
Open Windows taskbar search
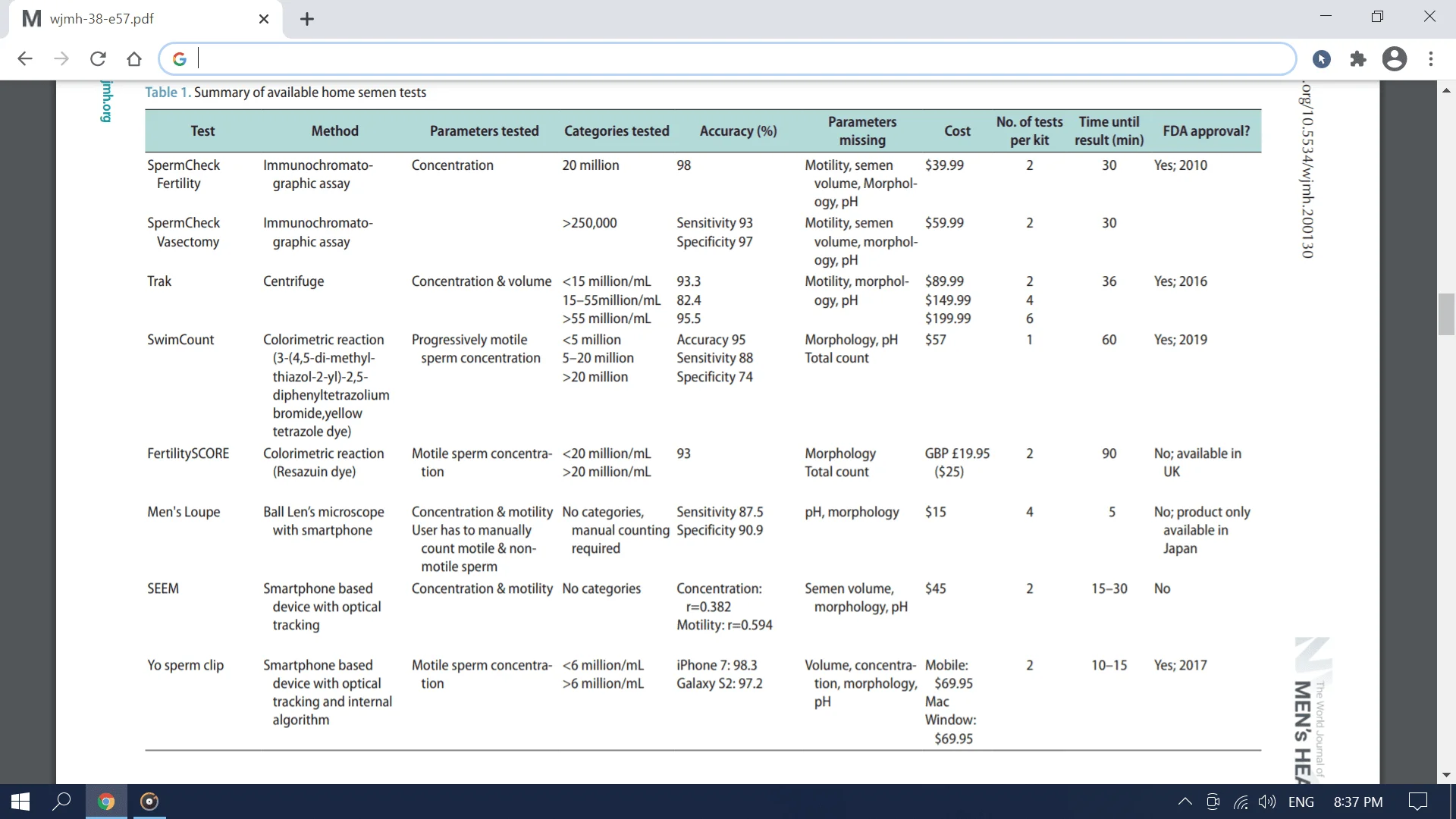[x=61, y=802]
